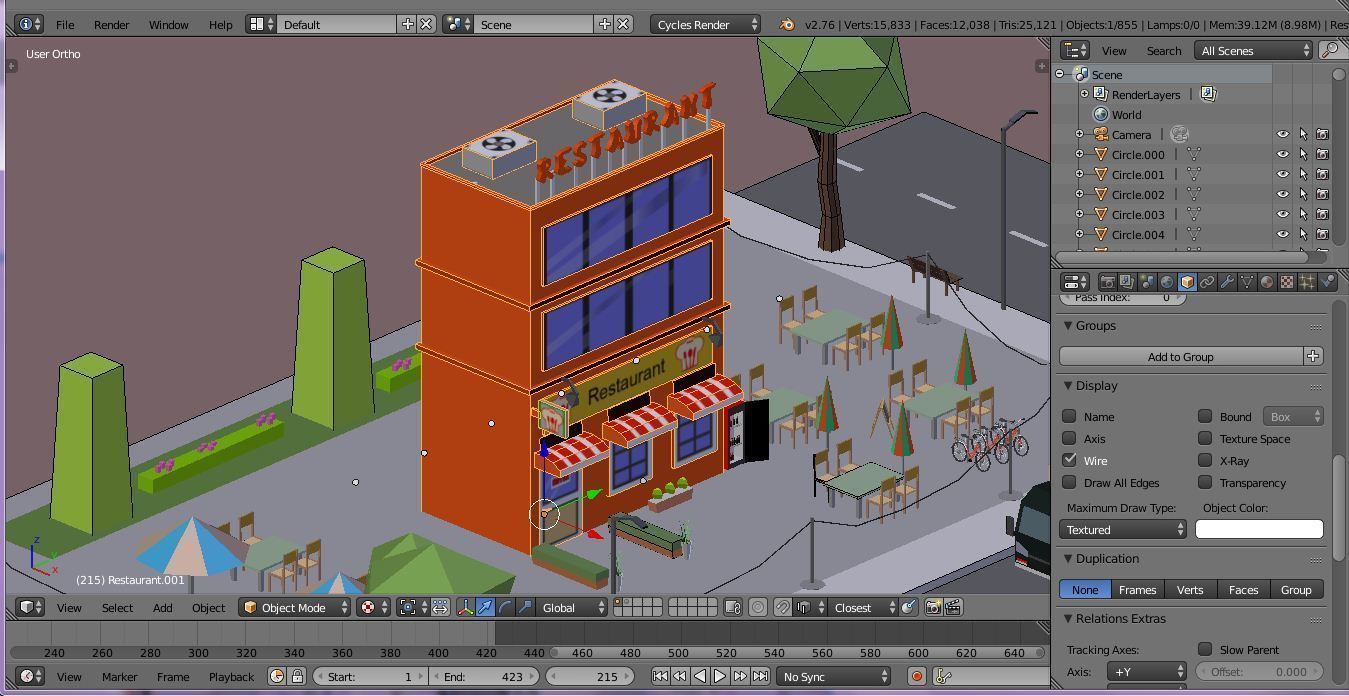Enable the Texture Space checkbox
The width and height of the screenshot is (1349, 696).
coord(1205,438)
